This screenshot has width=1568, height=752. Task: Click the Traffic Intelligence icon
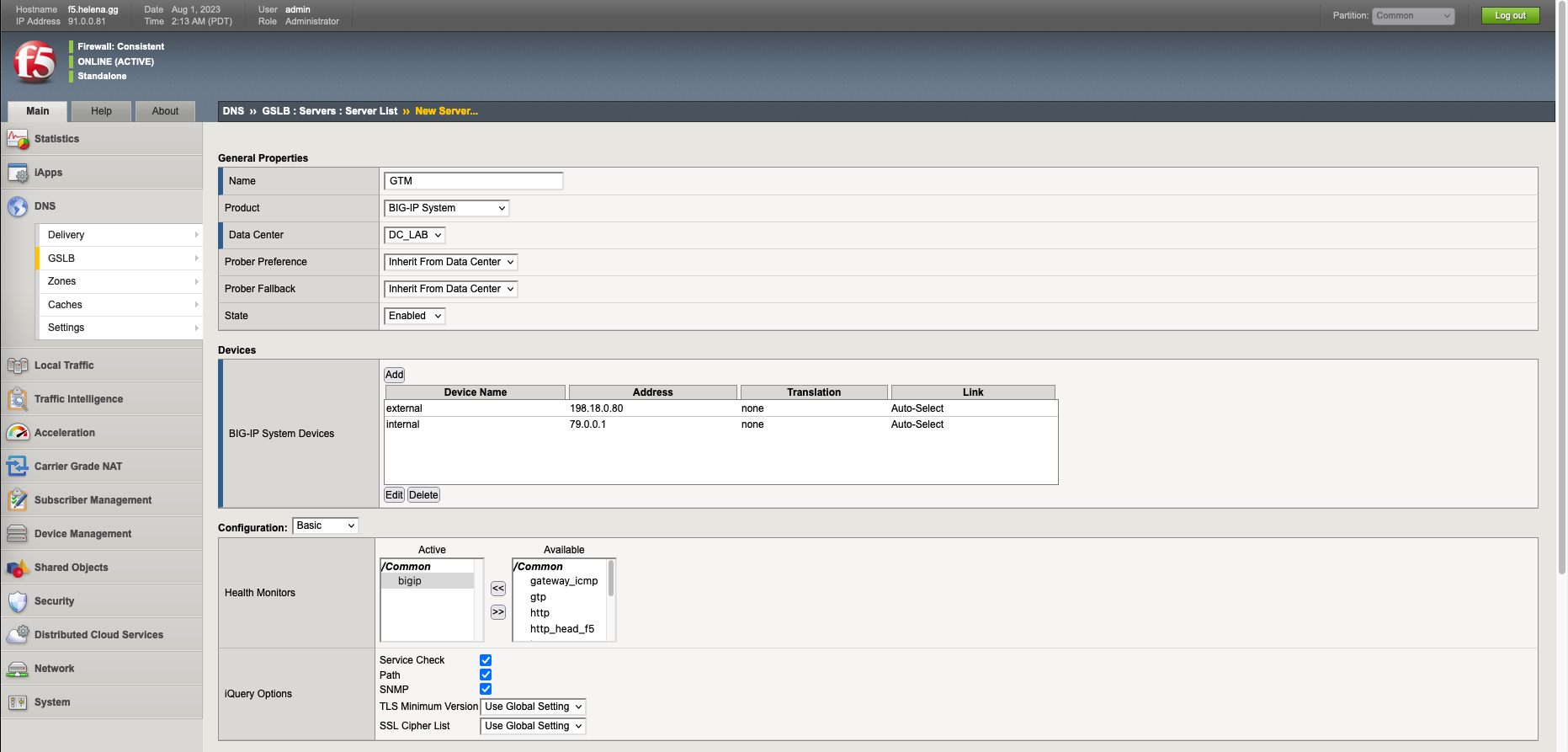[18, 399]
